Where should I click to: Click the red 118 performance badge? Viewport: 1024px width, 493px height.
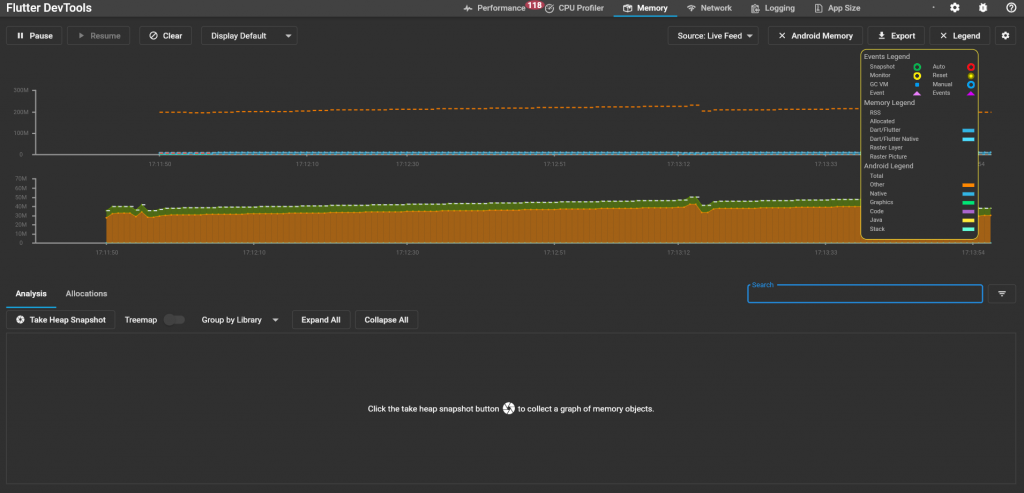pos(534,5)
